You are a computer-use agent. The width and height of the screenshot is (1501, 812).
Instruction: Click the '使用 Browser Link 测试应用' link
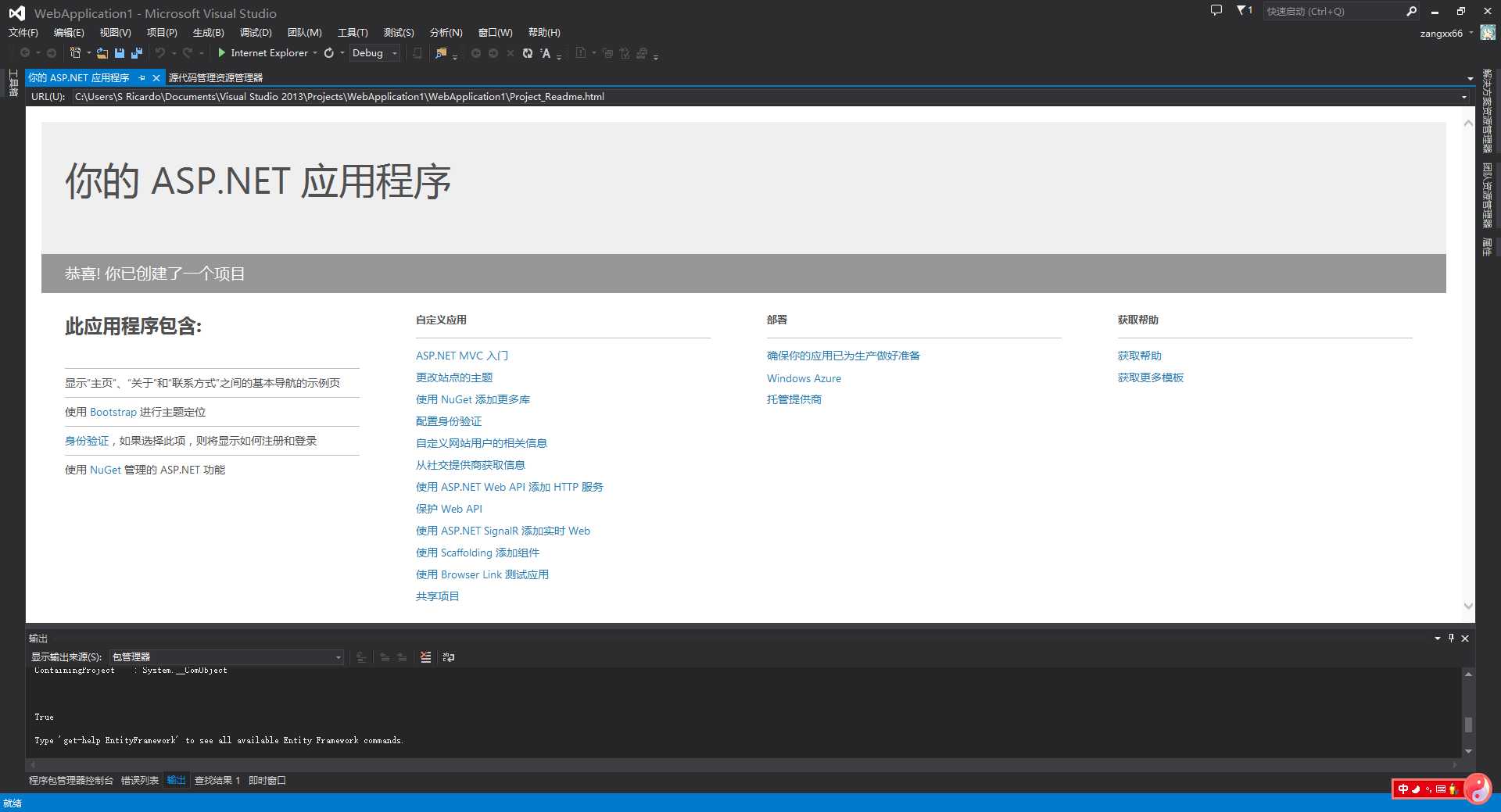click(x=482, y=574)
